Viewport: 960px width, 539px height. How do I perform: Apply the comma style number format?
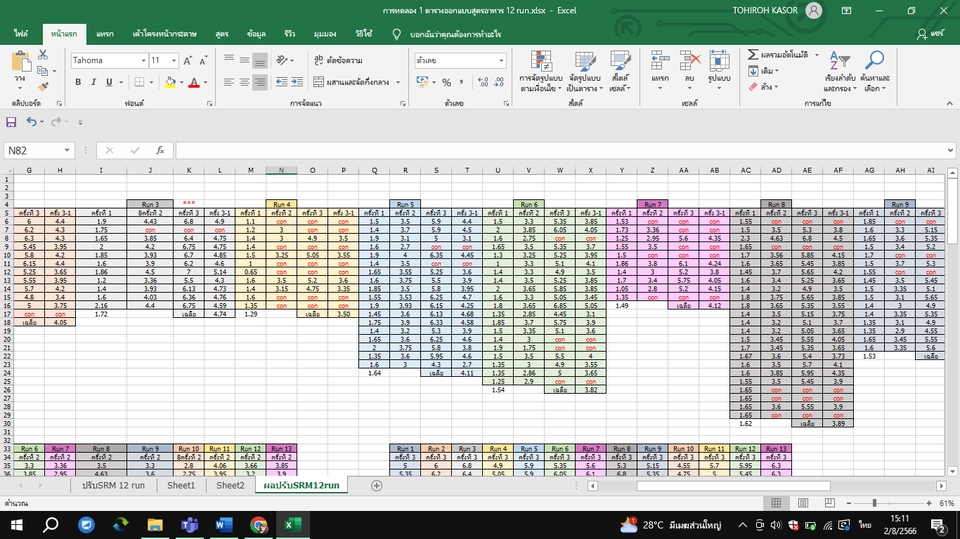(461, 82)
